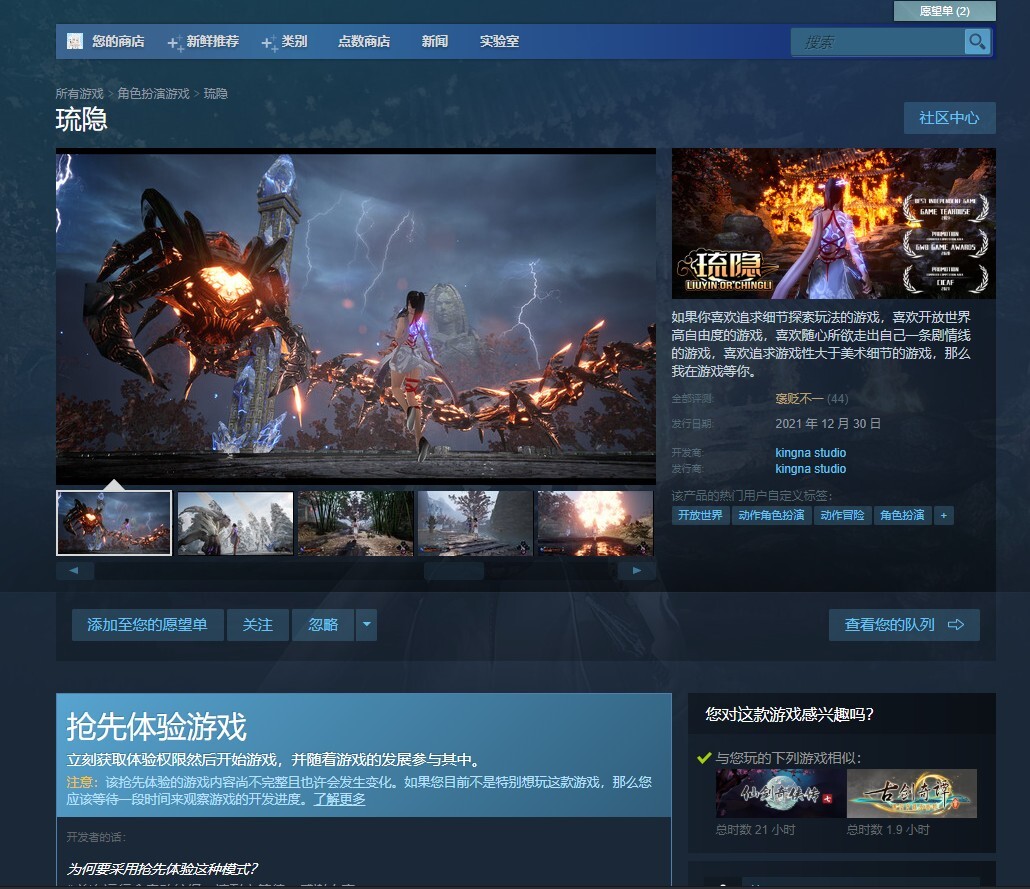This screenshot has height=889, width=1030.
Task: Click the 角色扮演游戏 breadcrumb link
Action: tap(154, 93)
